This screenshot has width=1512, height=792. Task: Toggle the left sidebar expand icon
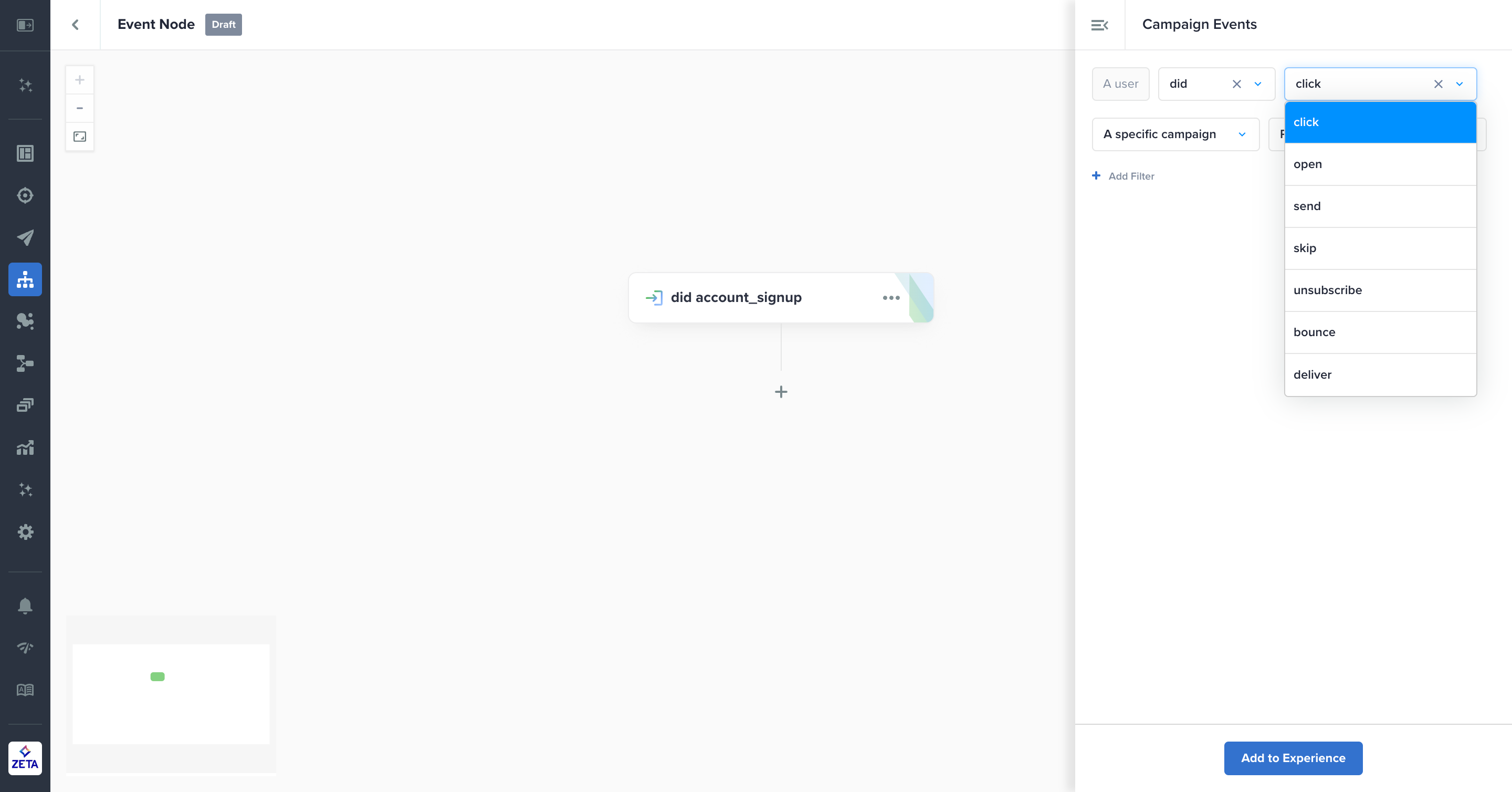point(25,25)
